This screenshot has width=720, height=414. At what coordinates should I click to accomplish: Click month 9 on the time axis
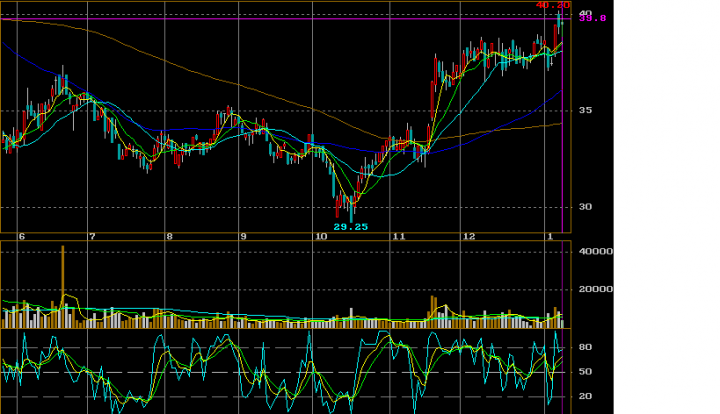pyautogui.click(x=243, y=236)
